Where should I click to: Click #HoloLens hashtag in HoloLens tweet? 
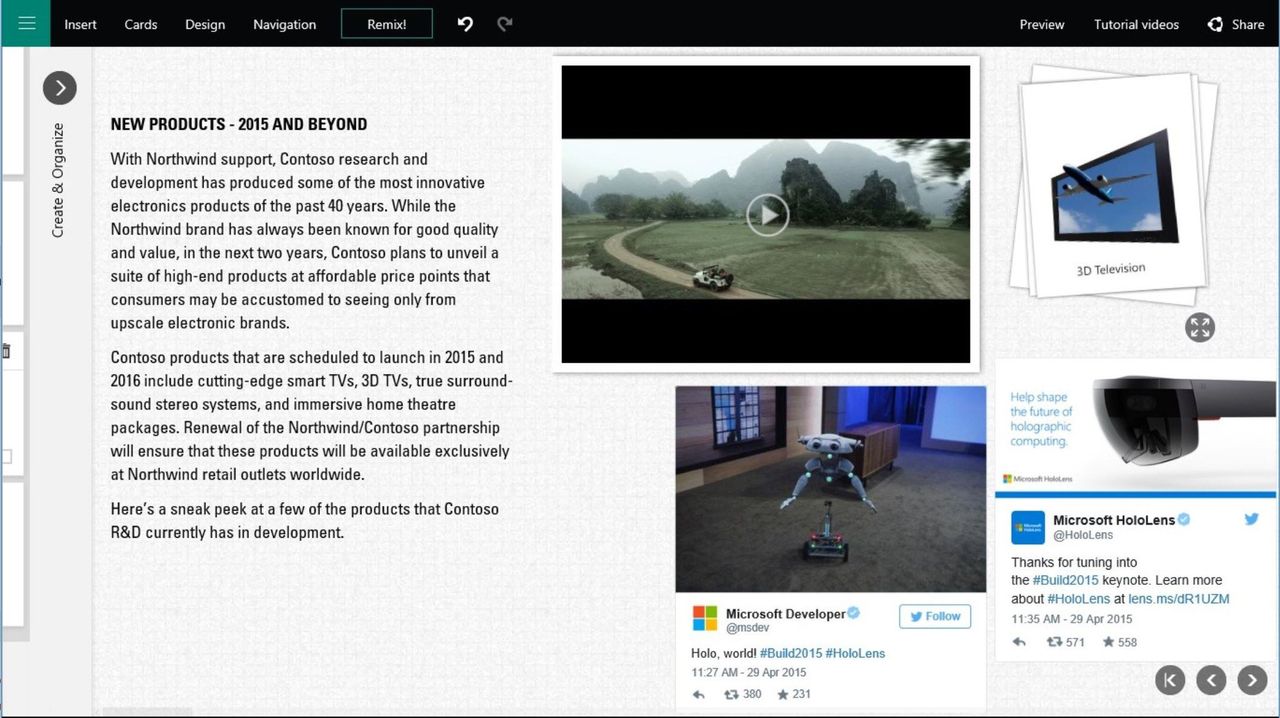[1079, 599]
